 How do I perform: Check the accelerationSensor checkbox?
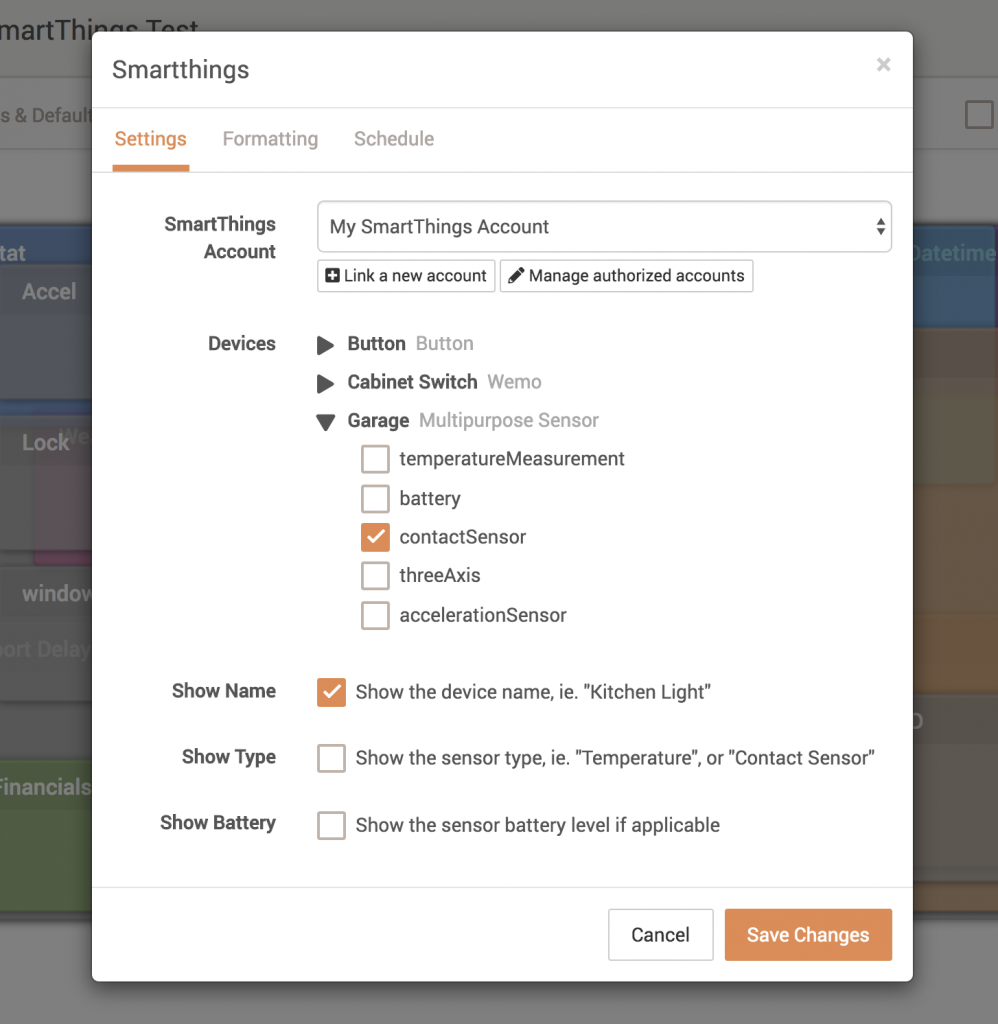pos(376,615)
